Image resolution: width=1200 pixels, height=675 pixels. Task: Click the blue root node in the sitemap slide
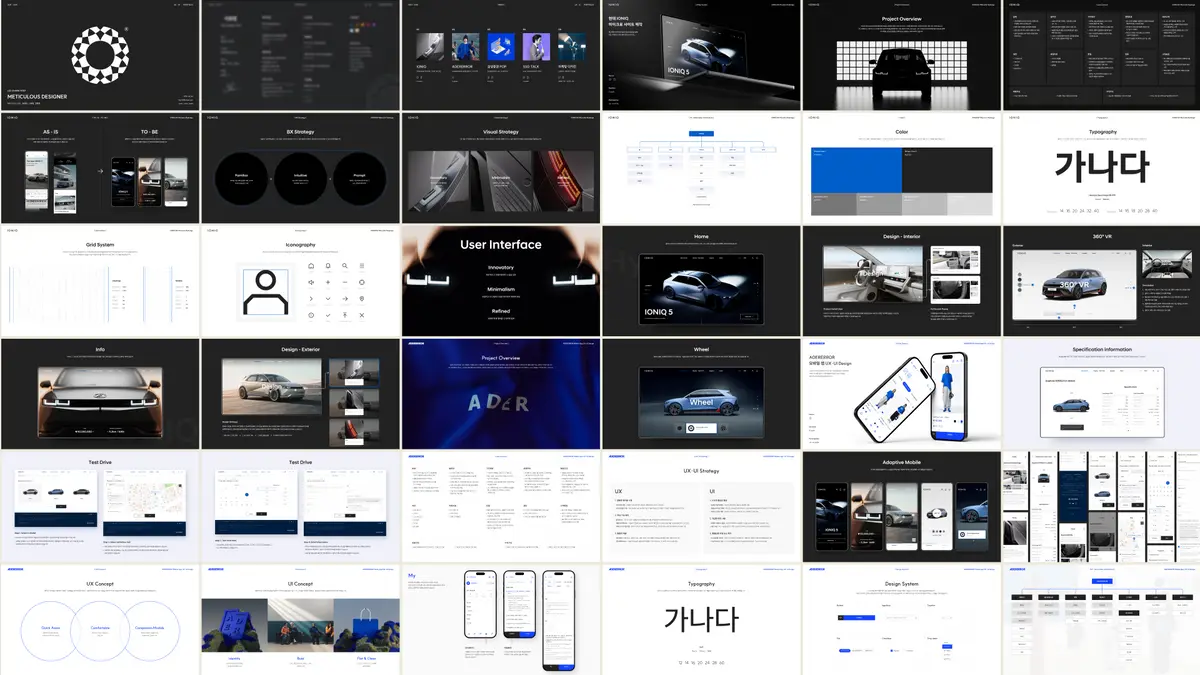[x=700, y=133]
